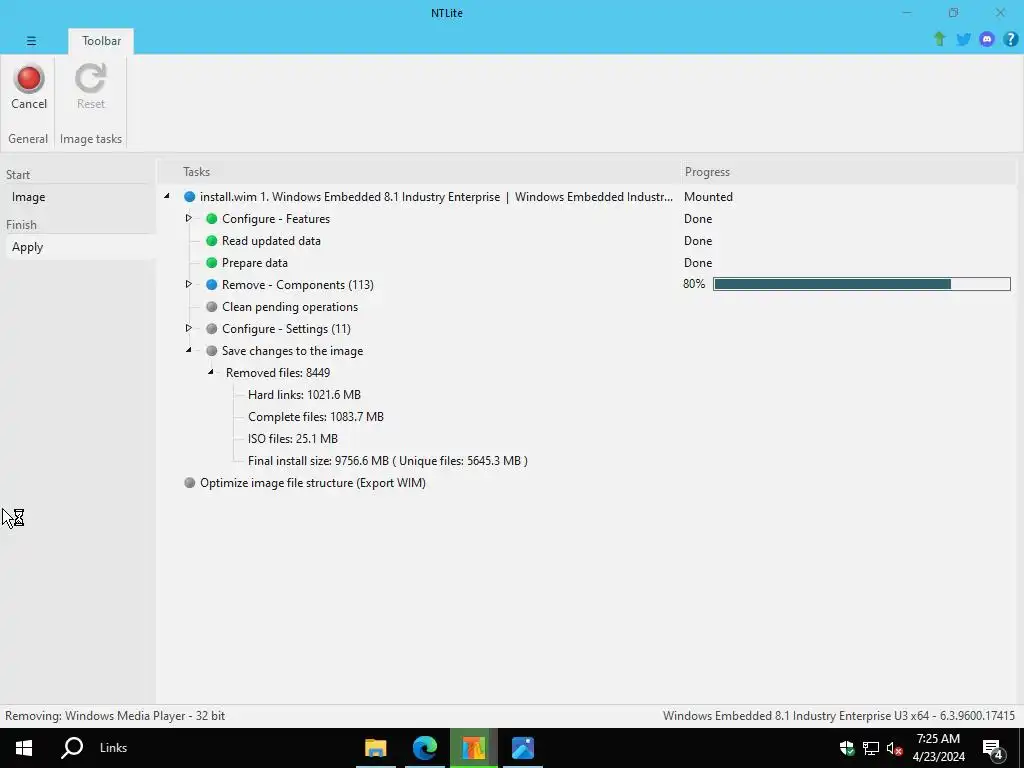Open the Help question mark icon

[1010, 39]
